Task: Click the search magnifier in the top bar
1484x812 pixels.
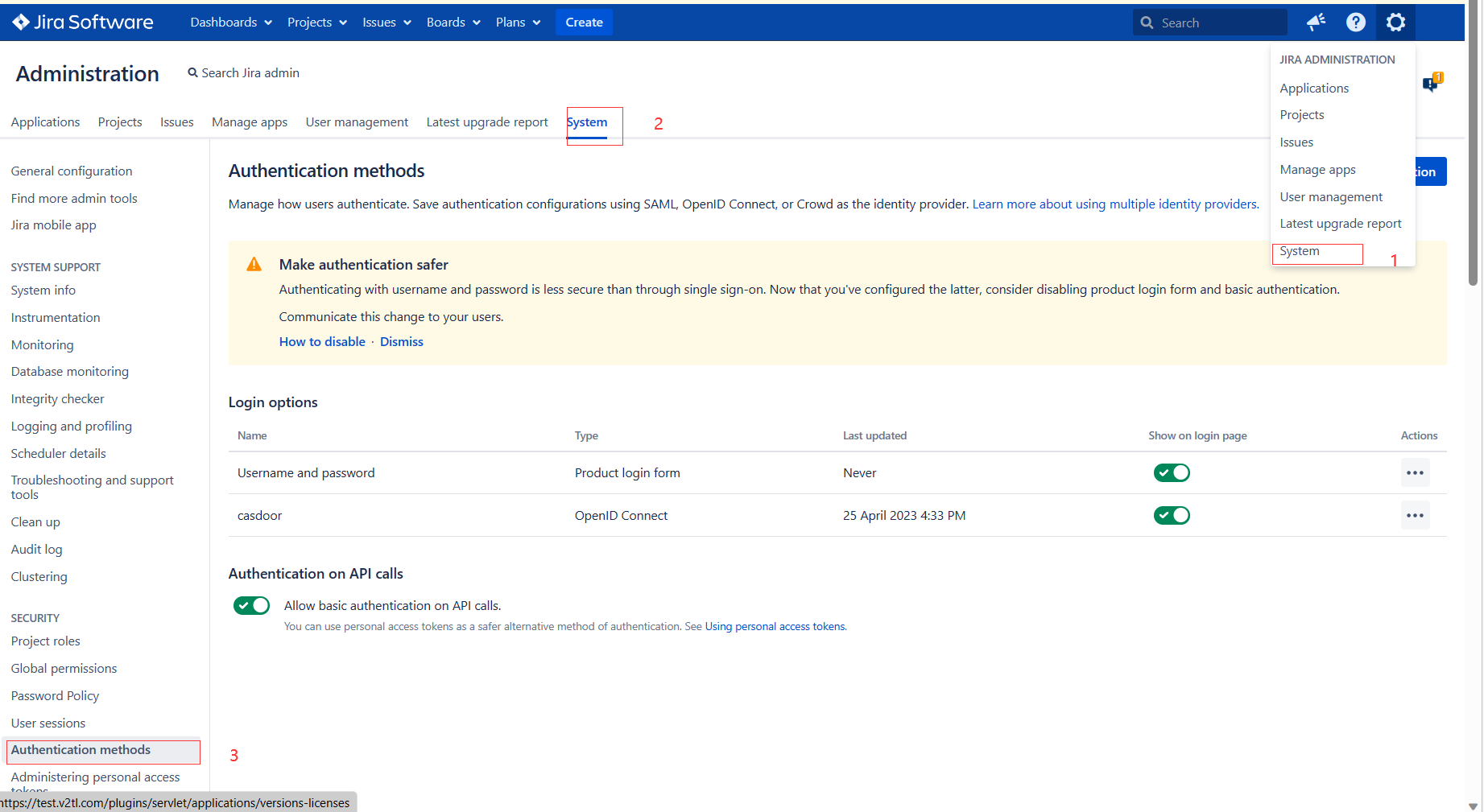Action: pos(1147,22)
